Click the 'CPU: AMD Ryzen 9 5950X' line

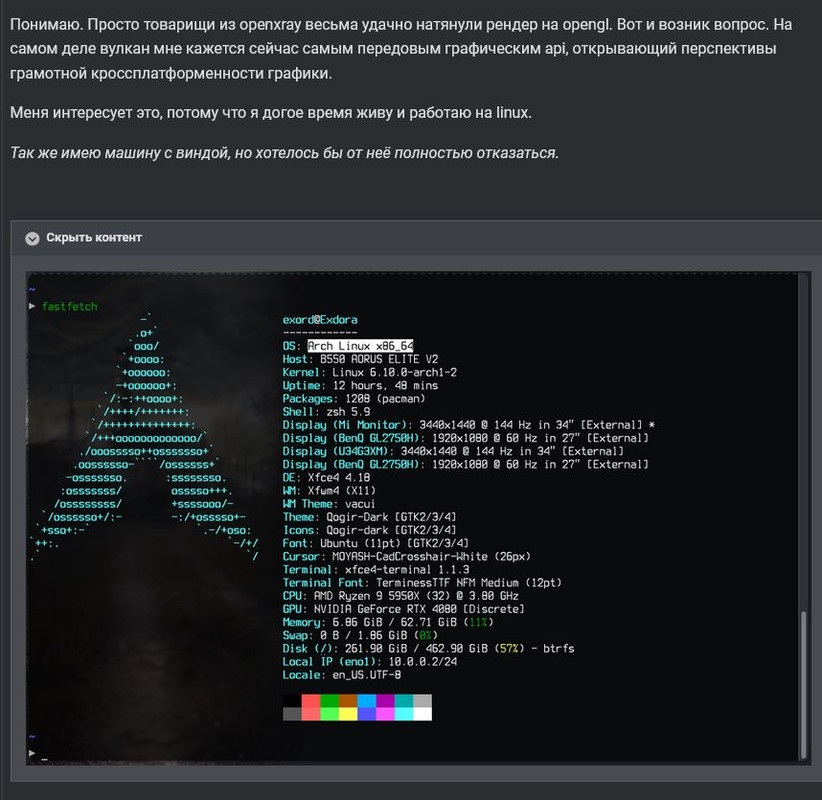tap(401, 596)
